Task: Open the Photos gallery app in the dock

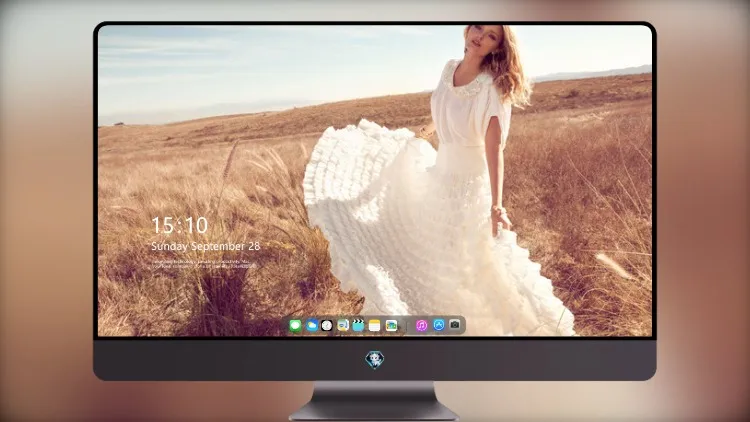Action: (x=391, y=326)
